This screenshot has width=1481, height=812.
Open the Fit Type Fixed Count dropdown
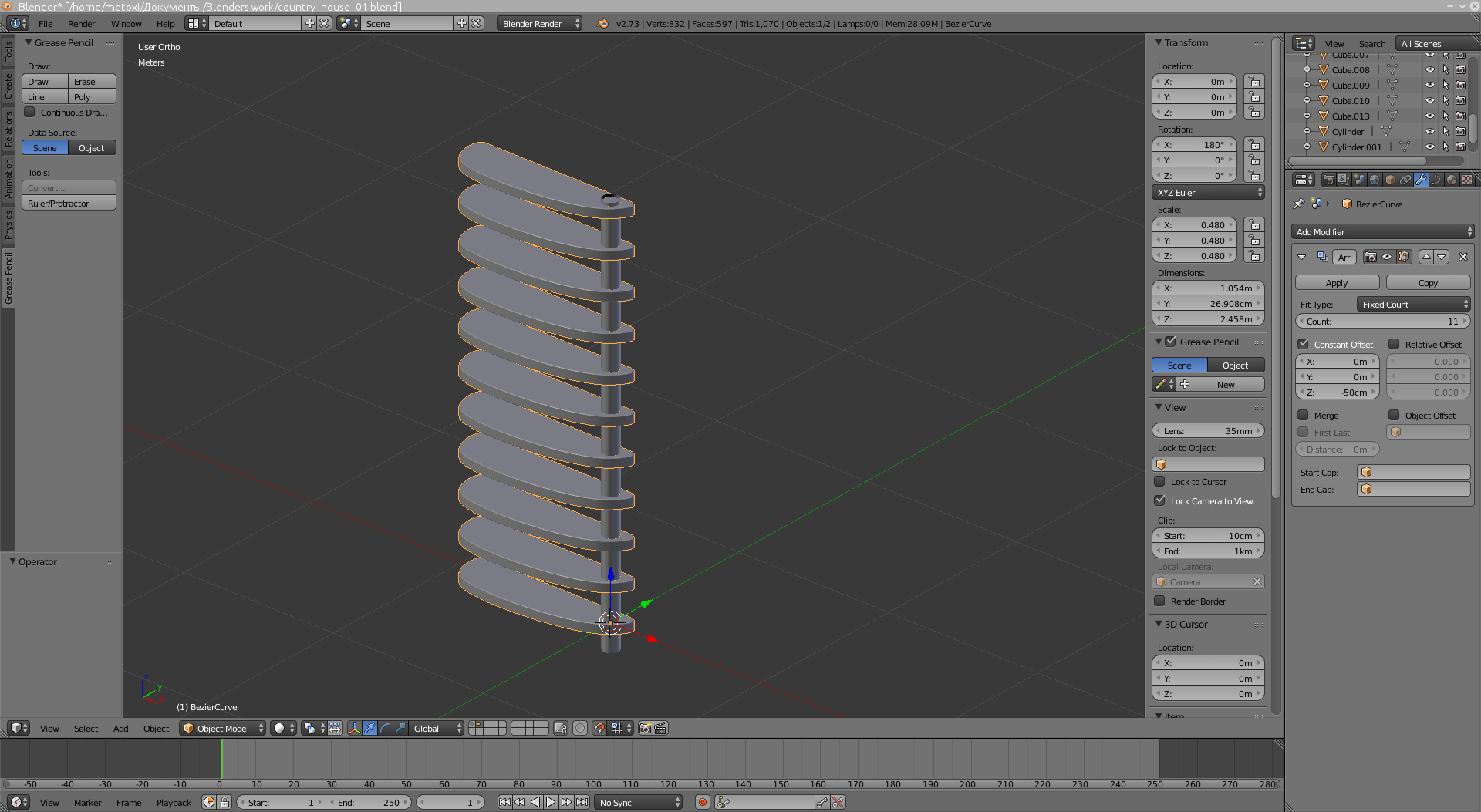point(1413,304)
